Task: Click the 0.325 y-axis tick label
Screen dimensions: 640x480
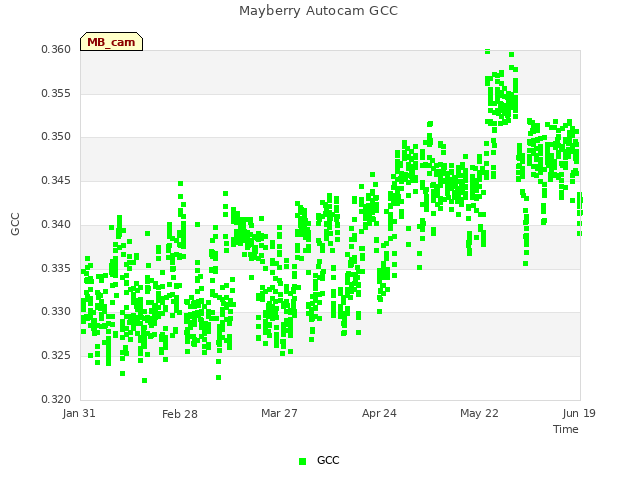Action: 56,356
